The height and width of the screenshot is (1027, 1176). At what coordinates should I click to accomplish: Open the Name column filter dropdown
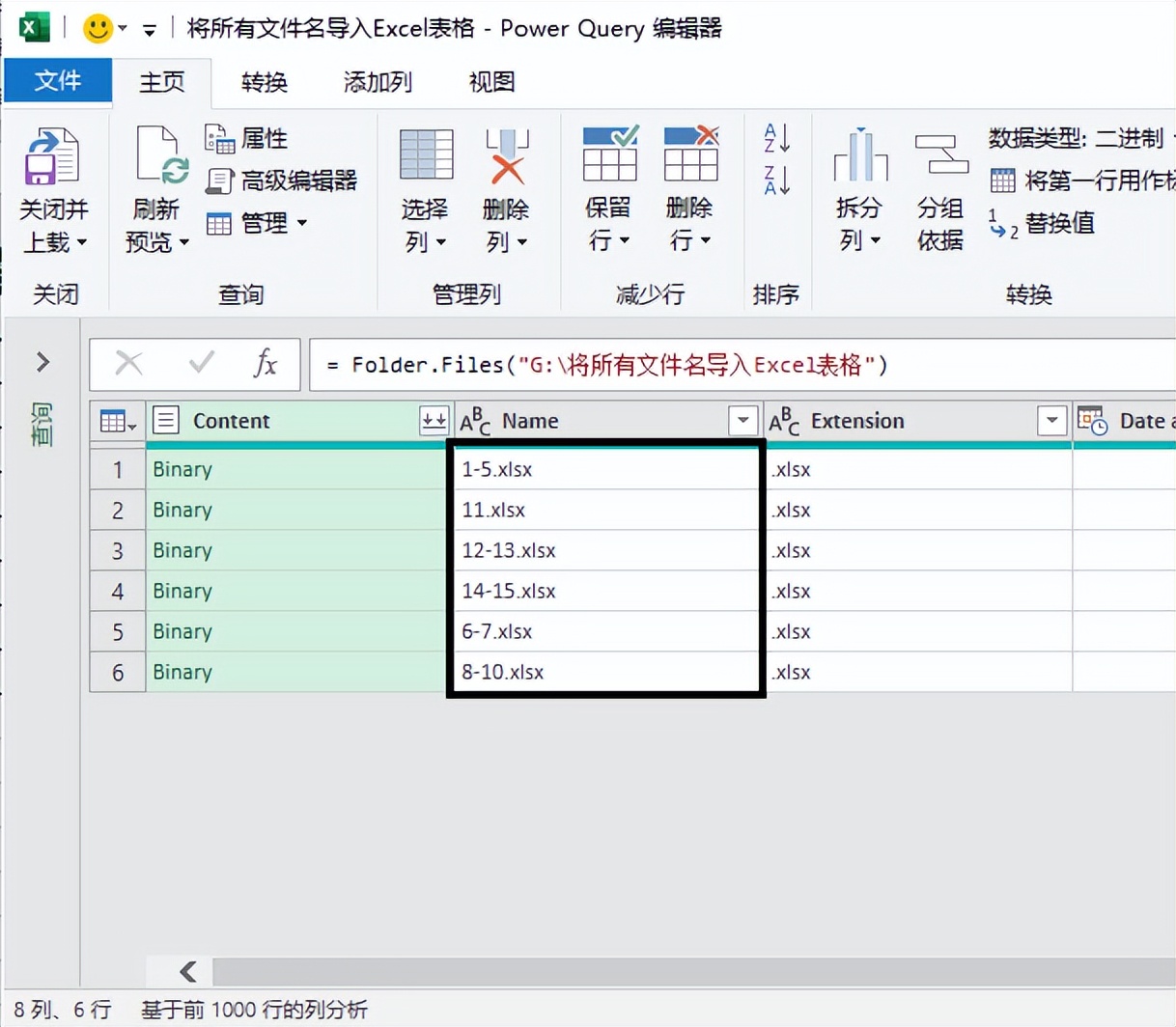click(742, 420)
